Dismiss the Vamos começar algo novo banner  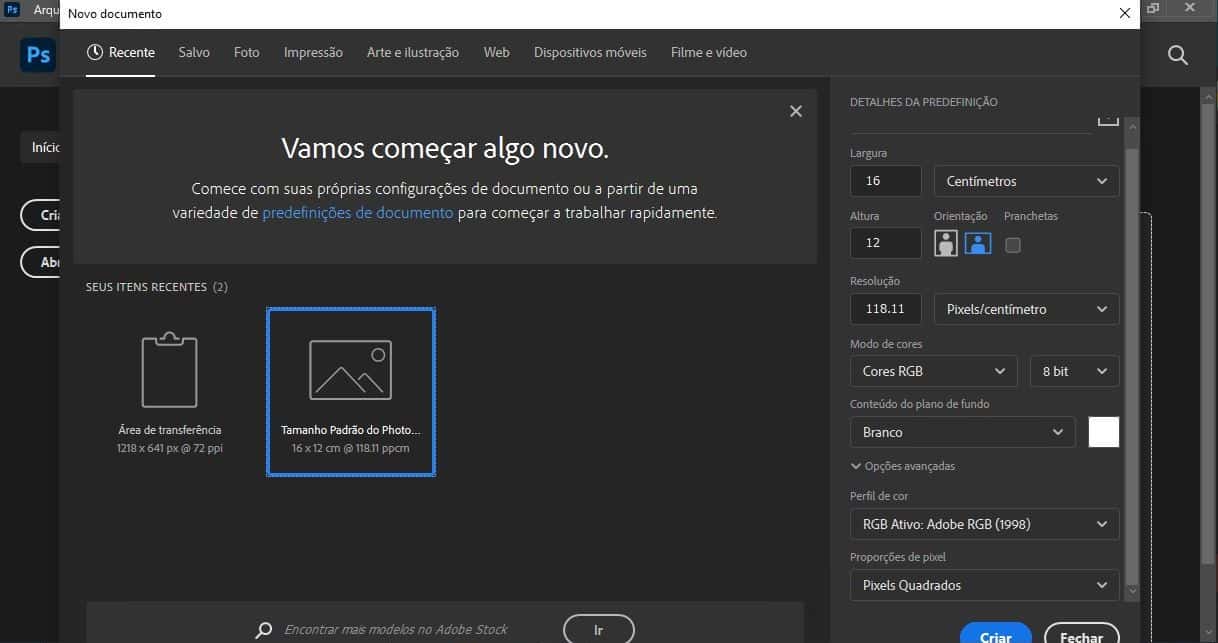796,111
